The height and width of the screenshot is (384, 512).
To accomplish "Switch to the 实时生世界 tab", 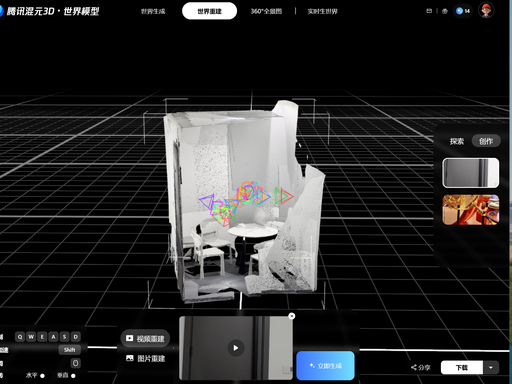I will 322,11.
